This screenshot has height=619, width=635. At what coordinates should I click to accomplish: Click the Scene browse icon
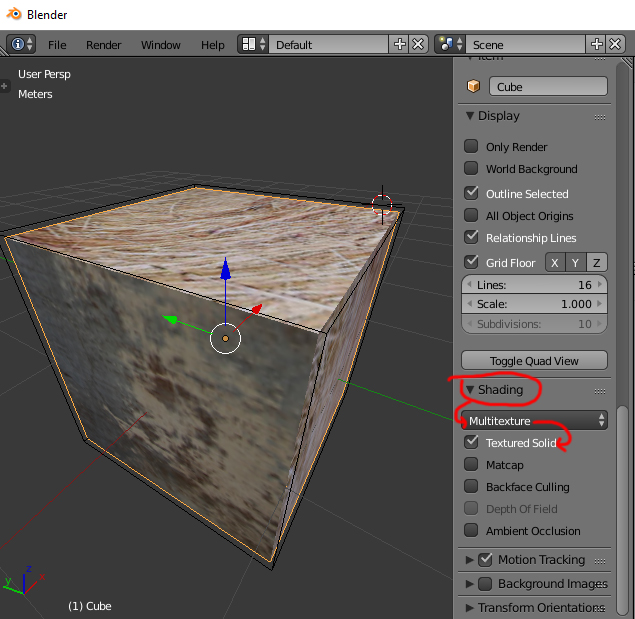(x=450, y=44)
